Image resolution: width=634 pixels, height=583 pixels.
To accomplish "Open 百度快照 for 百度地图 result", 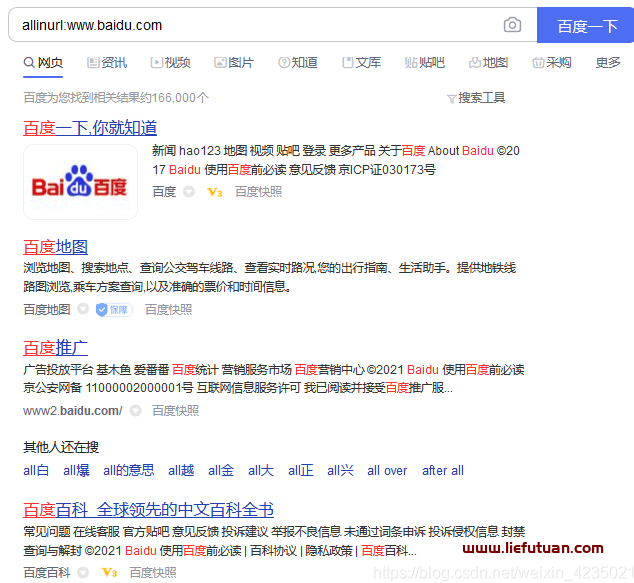I will 169,310.
